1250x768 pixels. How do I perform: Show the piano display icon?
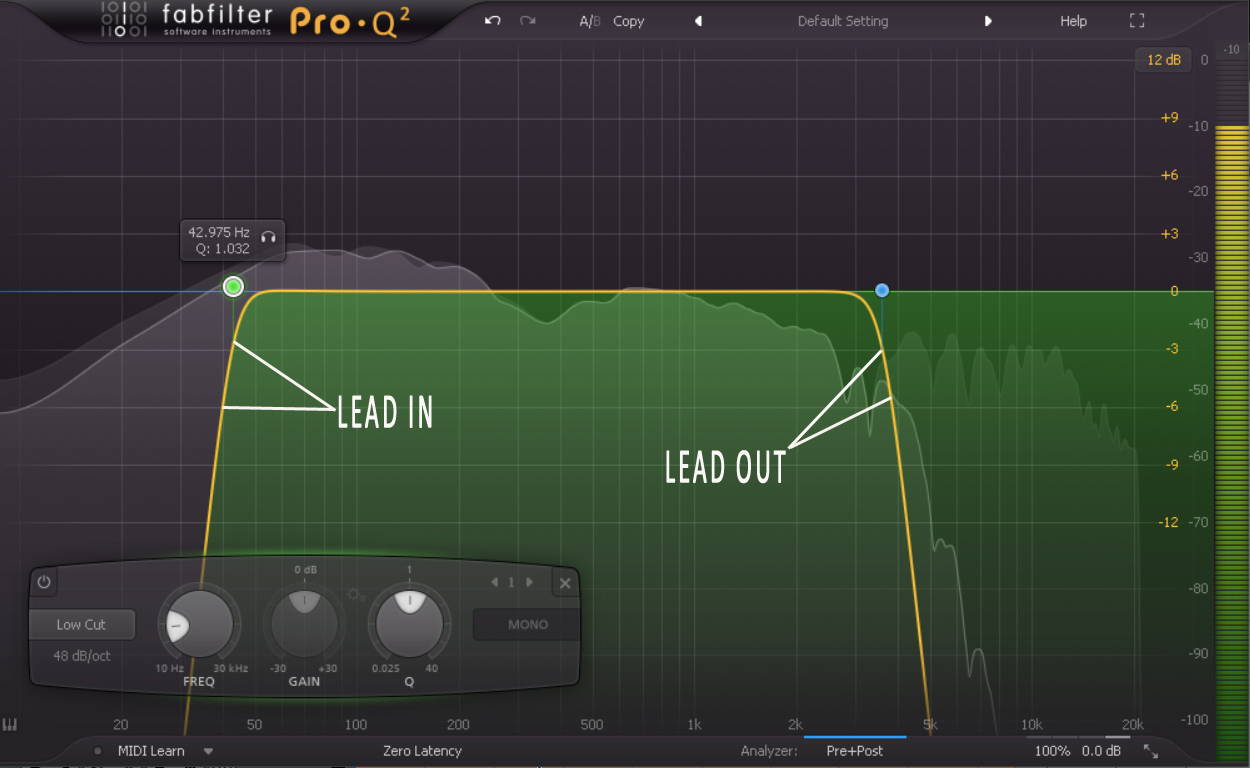[x=11, y=725]
